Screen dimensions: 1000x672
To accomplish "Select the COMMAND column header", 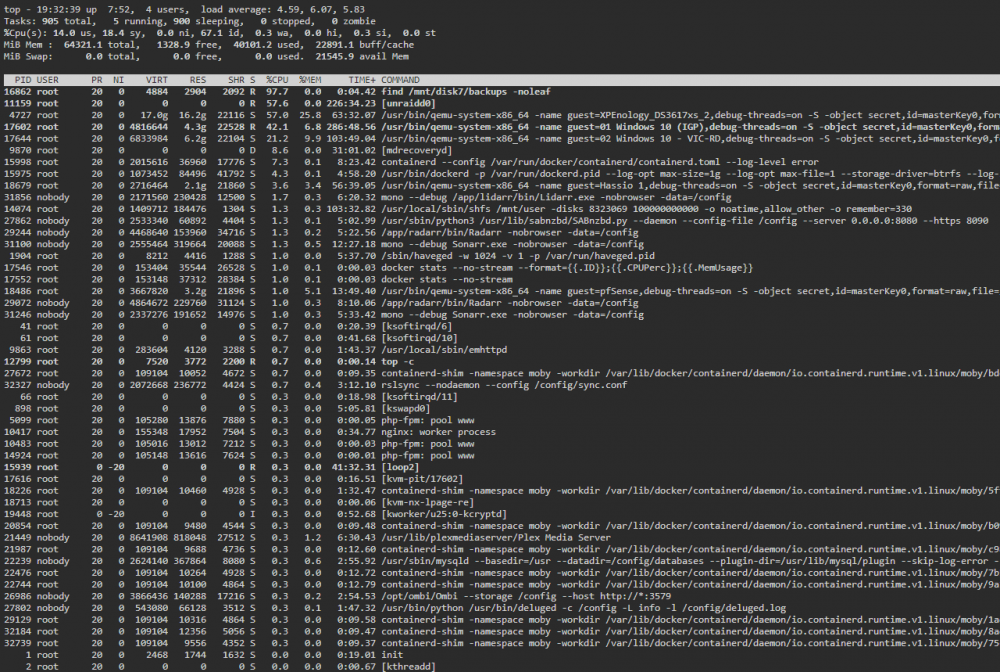I will click(x=401, y=80).
